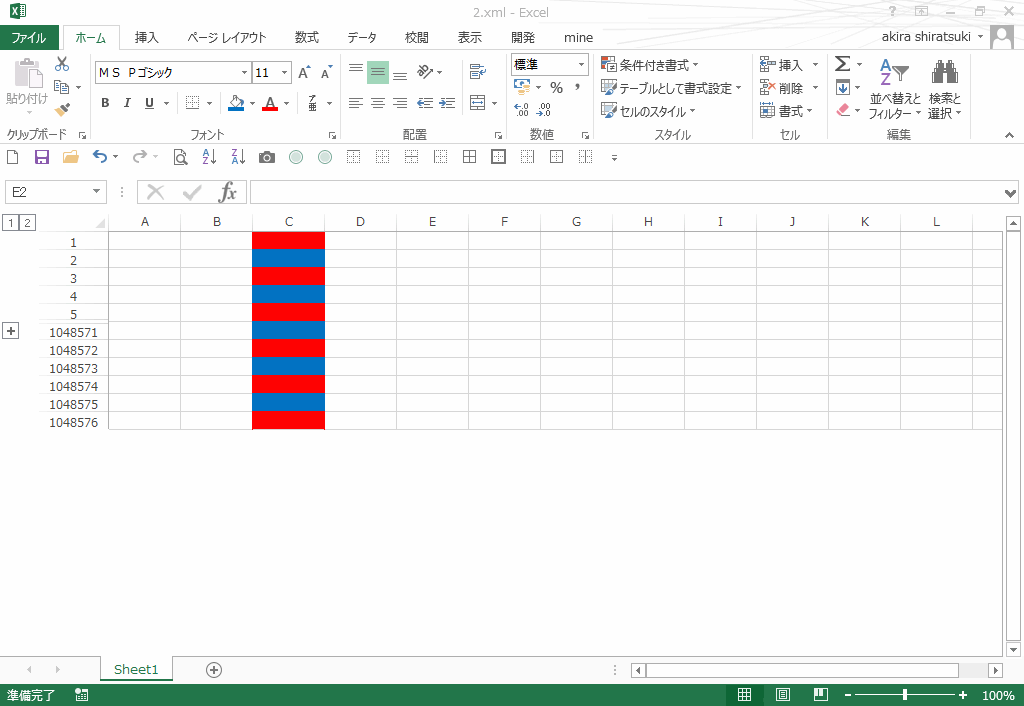
Task: Click the Sort Z to A icon
Action: tap(238, 157)
